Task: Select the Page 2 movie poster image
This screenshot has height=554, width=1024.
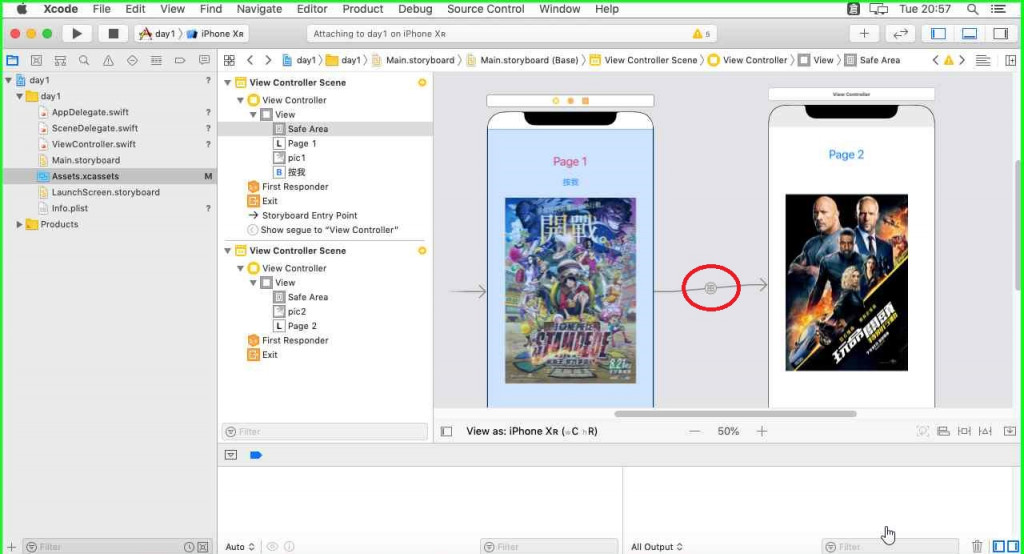Action: click(x=846, y=282)
